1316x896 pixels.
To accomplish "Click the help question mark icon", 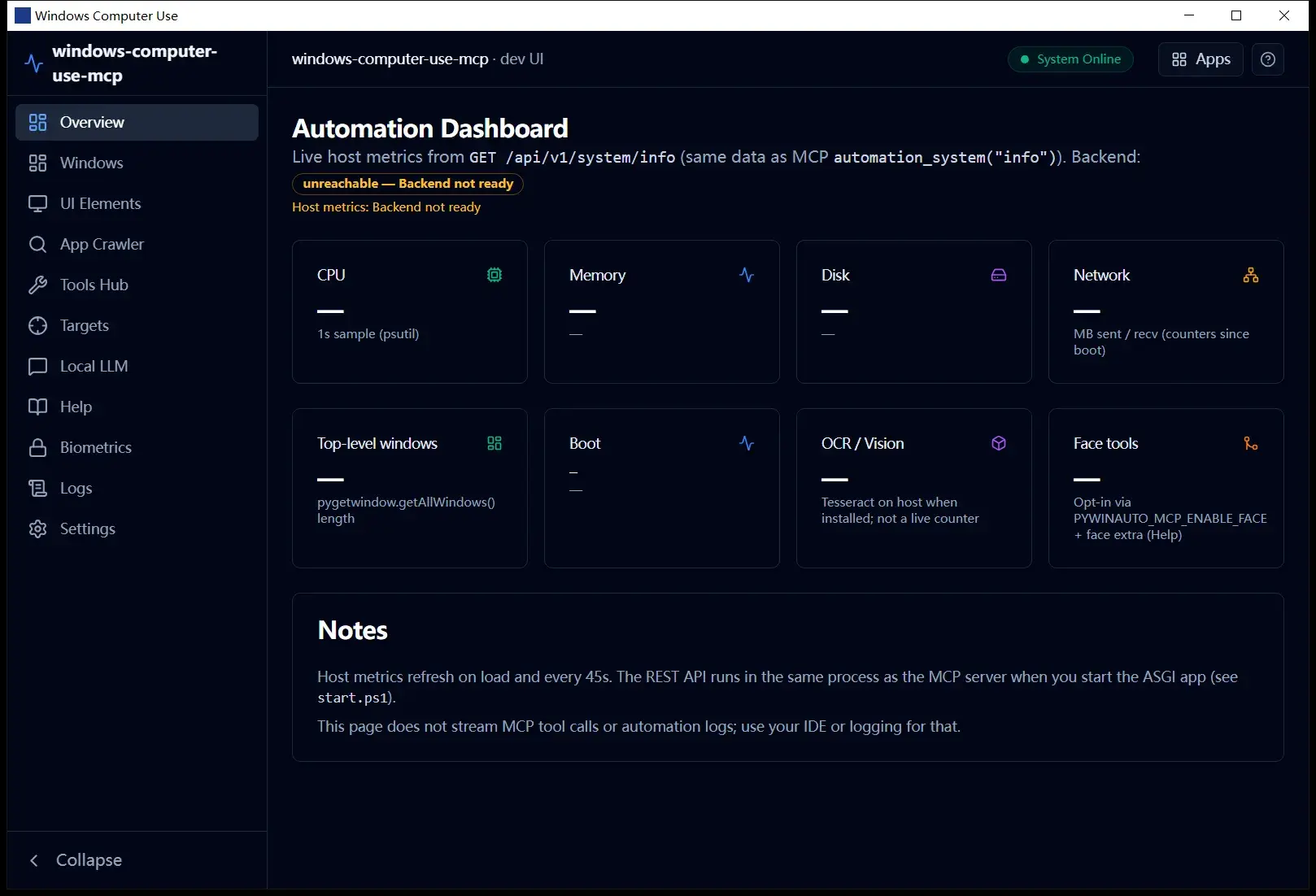I will click(1267, 59).
